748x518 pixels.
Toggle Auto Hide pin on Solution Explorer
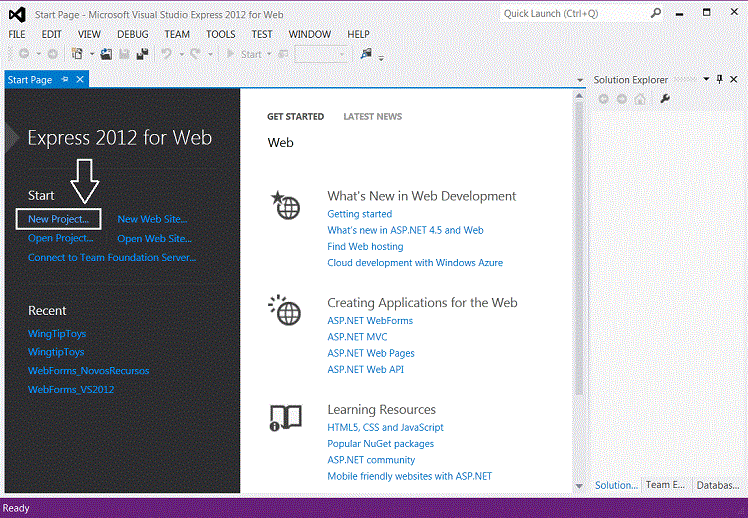pyautogui.click(x=720, y=79)
